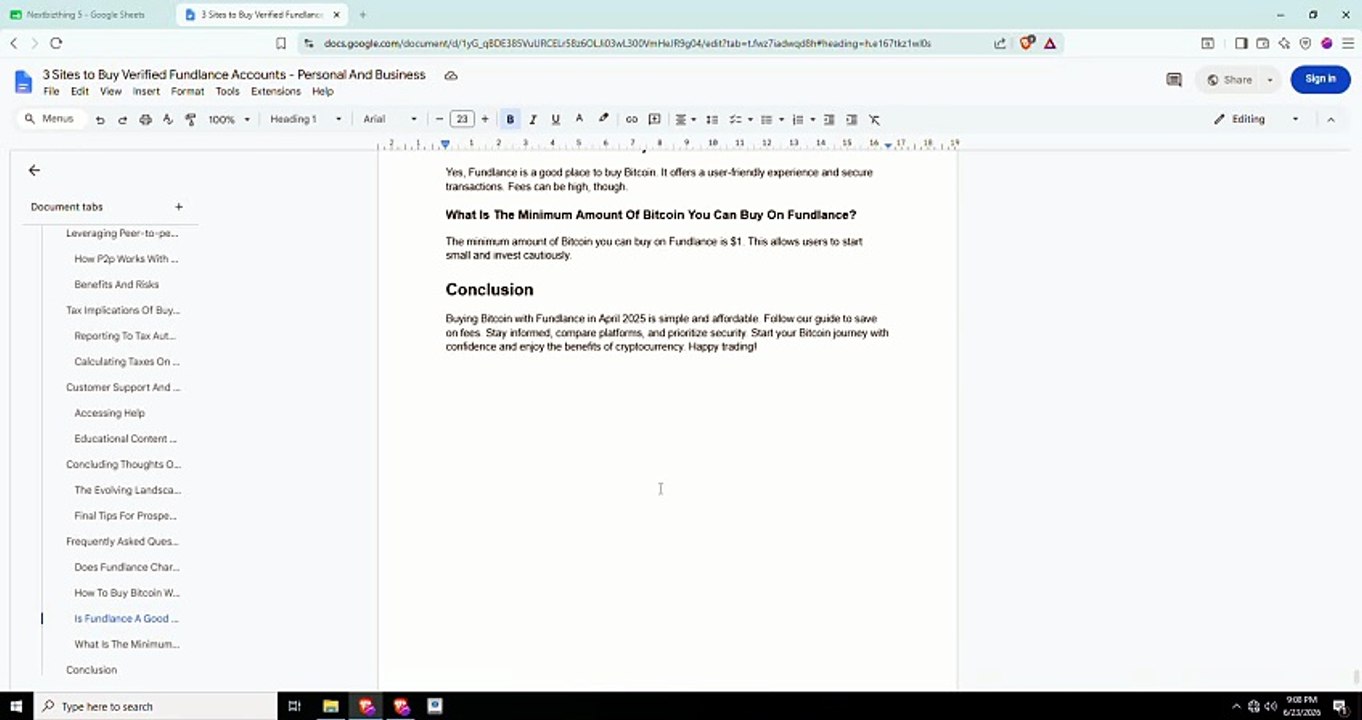Screen dimensions: 1362x720
Task: Click the Brave Rewards triangle icon
Action: point(1050,43)
